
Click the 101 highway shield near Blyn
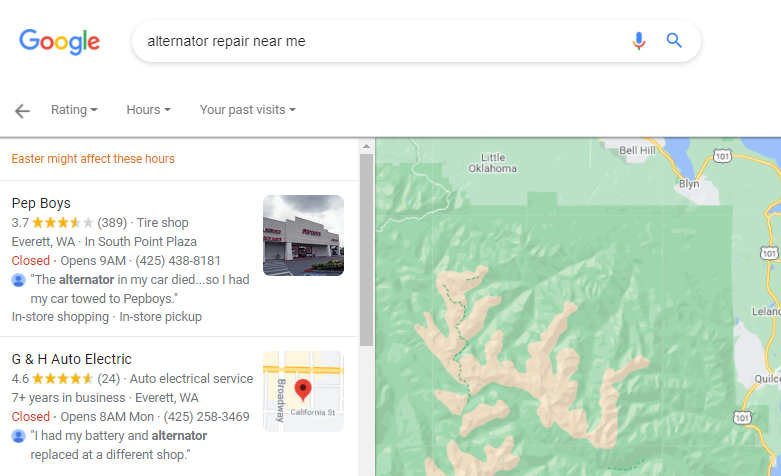tap(722, 156)
